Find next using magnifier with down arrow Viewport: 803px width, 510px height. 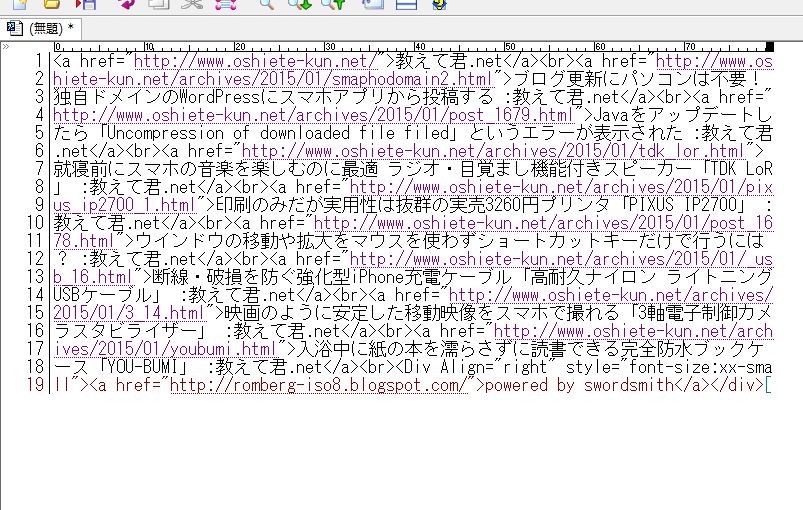300,5
